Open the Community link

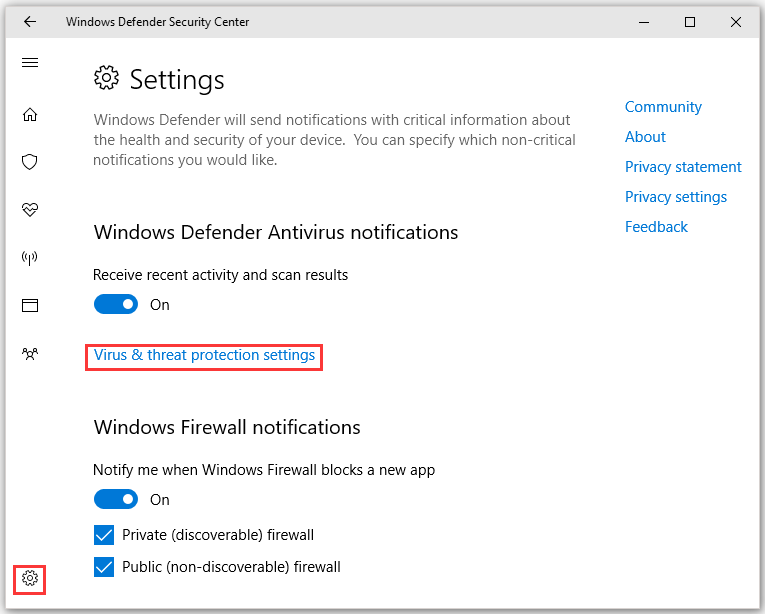click(x=663, y=107)
